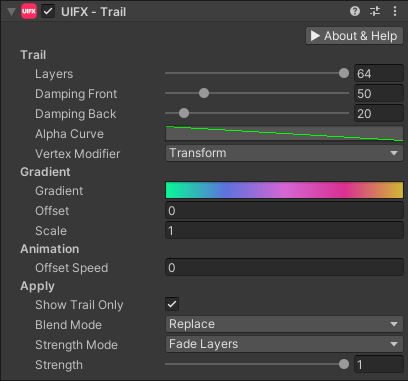This screenshot has width=408, height=381.
Task: Click the Layers slider handle
Action: pos(344,73)
